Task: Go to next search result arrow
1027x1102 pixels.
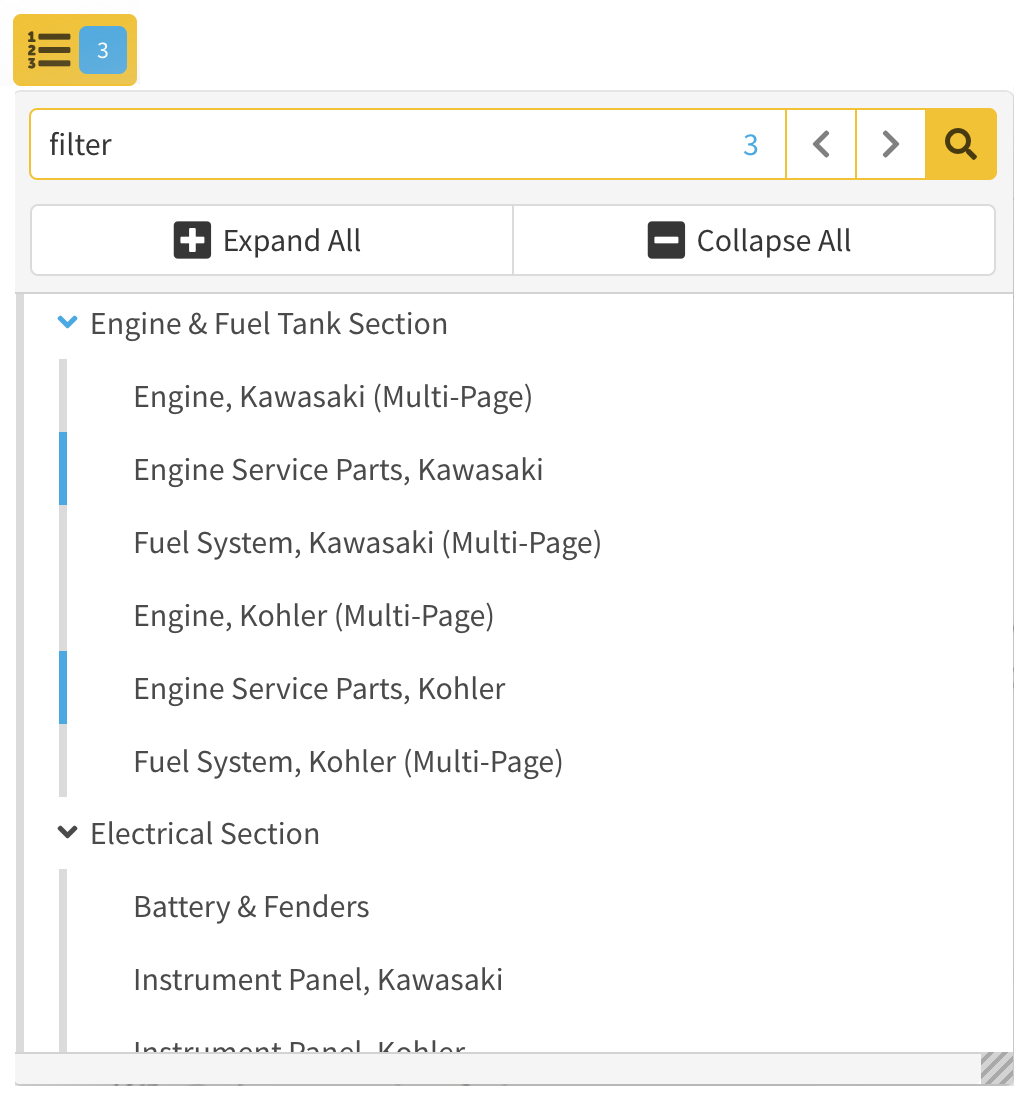Action: point(891,144)
